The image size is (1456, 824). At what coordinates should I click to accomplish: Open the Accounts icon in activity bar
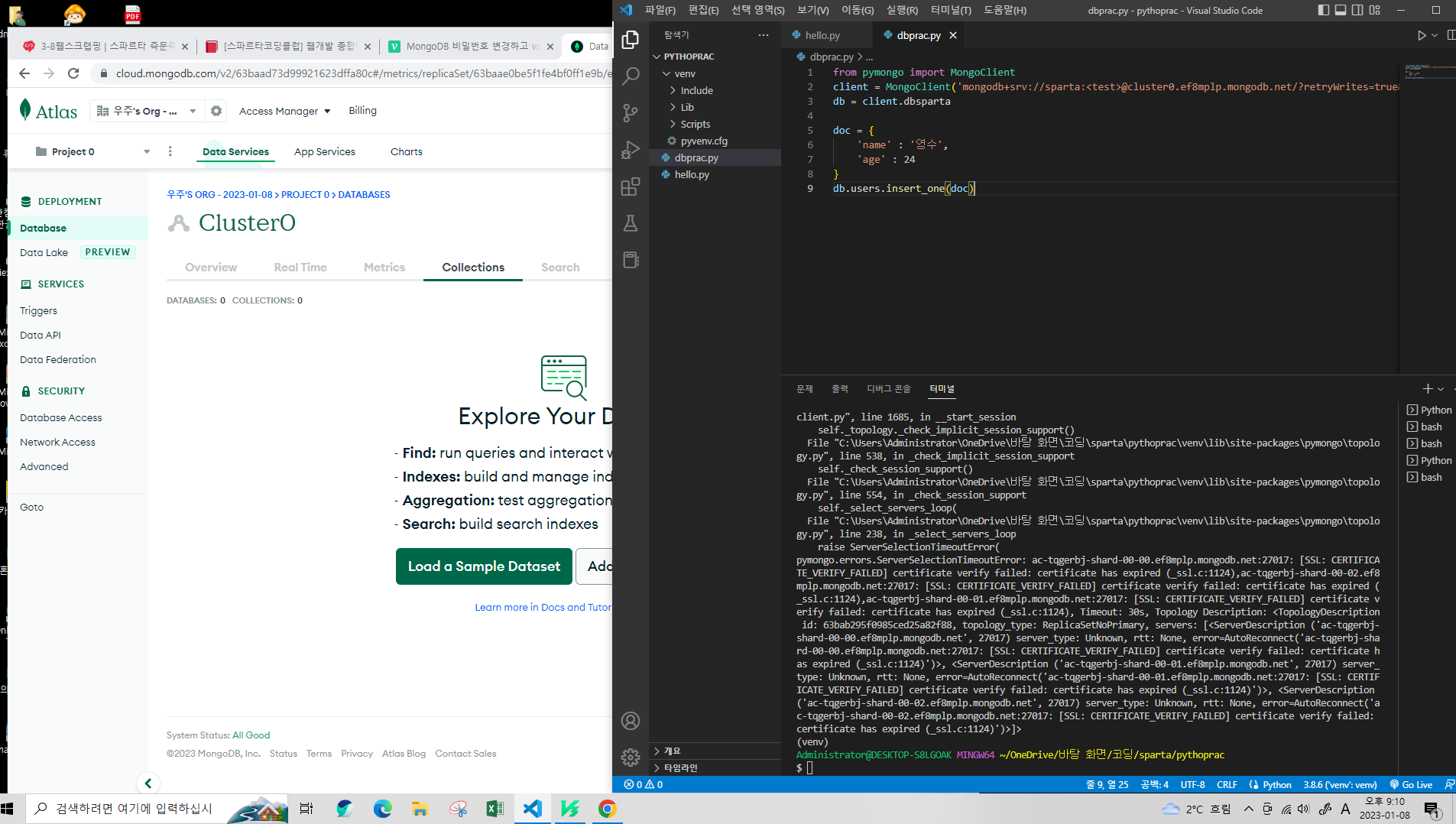point(631,721)
